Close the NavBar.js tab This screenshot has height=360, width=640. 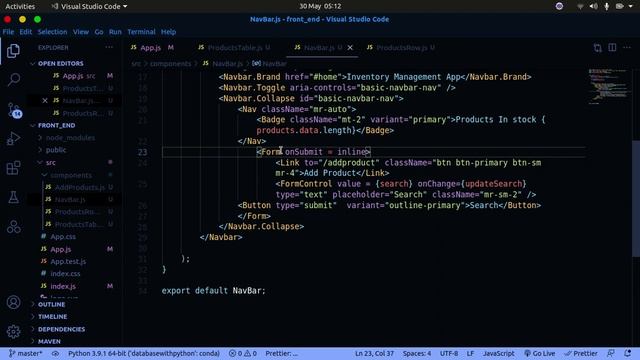(x=350, y=48)
